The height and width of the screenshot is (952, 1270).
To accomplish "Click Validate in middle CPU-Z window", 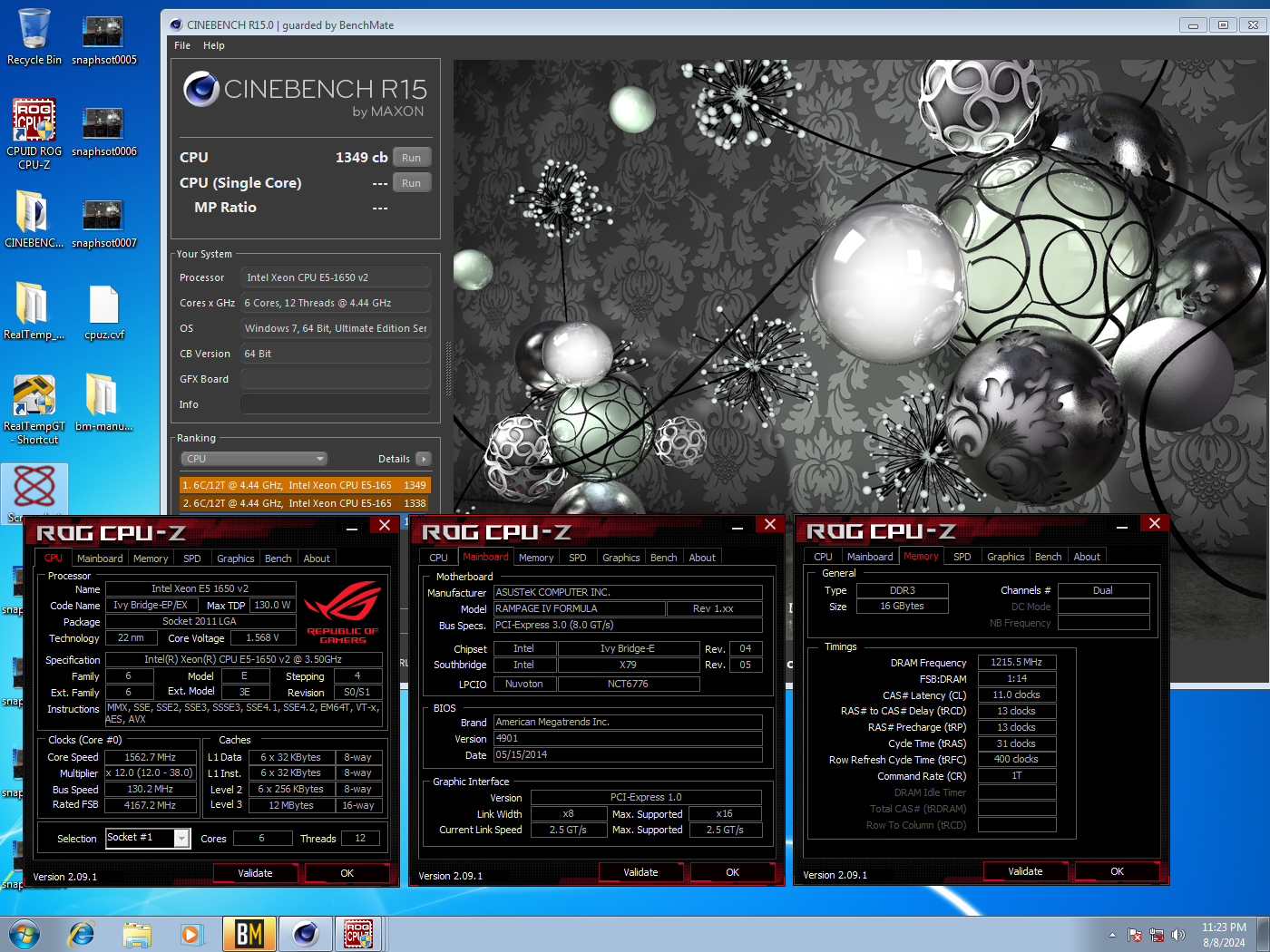I will click(x=641, y=872).
